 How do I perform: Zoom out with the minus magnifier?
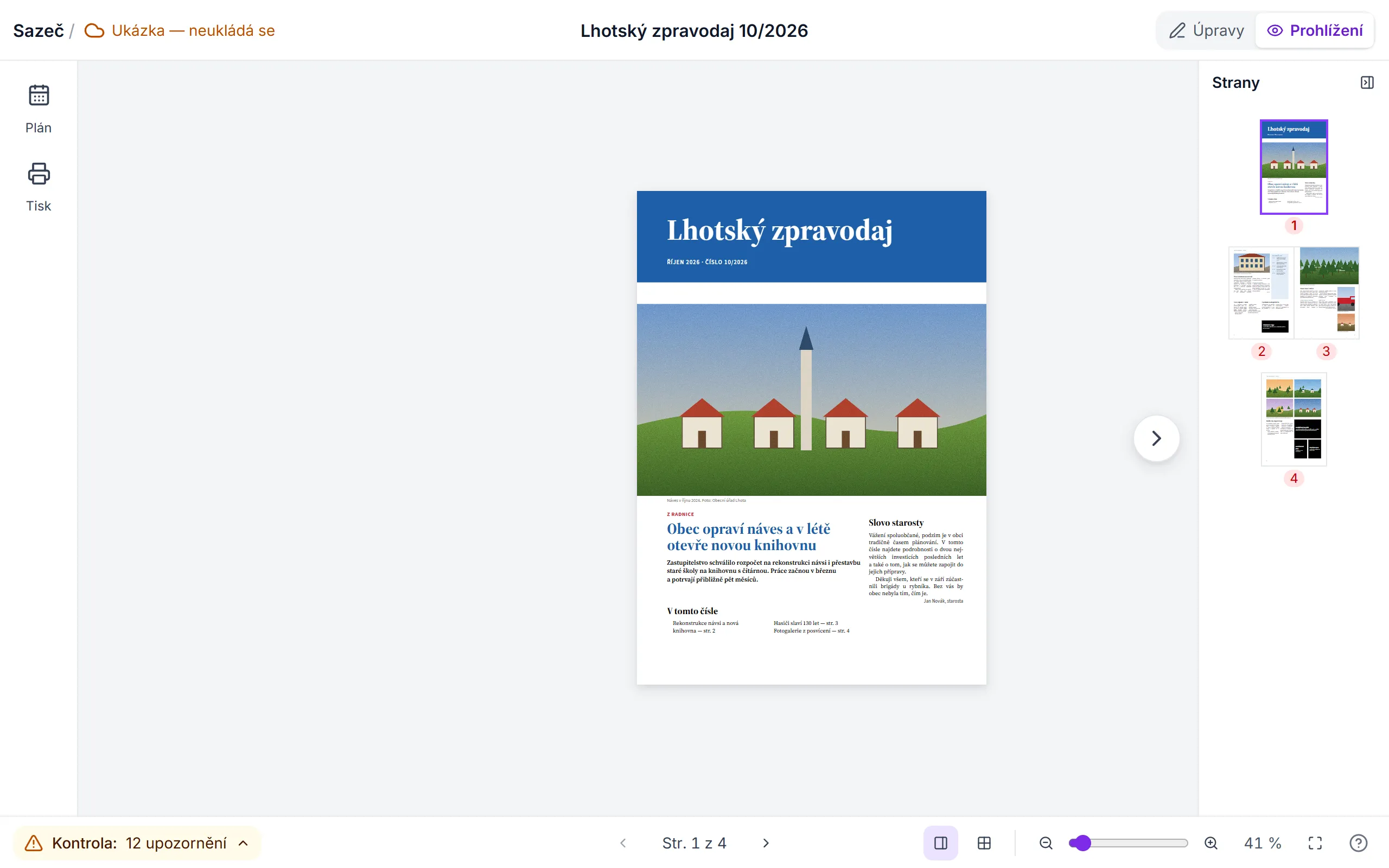tap(1046, 843)
